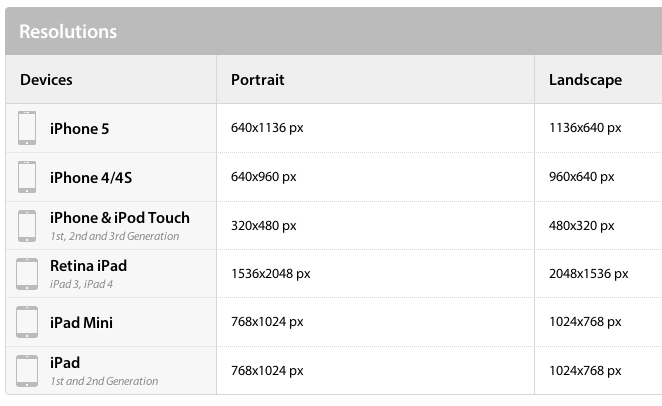The image size is (662, 406).
Task: Click the Portrait column header
Action: pos(258,80)
